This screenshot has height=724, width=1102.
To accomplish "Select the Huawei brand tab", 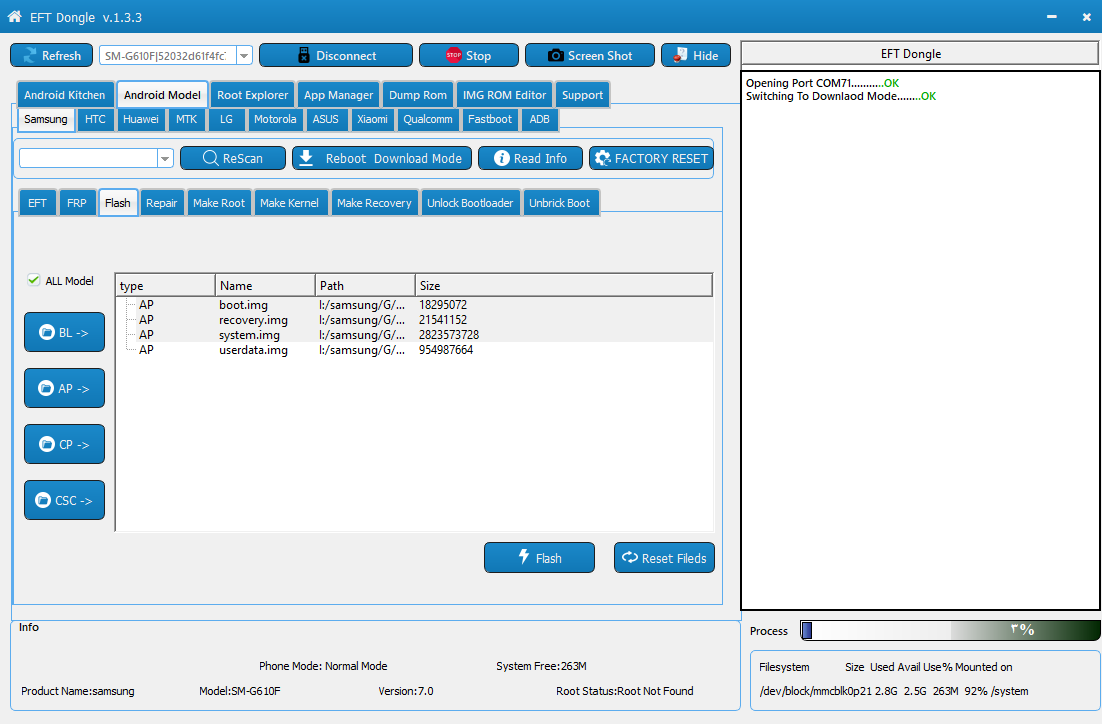I will point(141,119).
